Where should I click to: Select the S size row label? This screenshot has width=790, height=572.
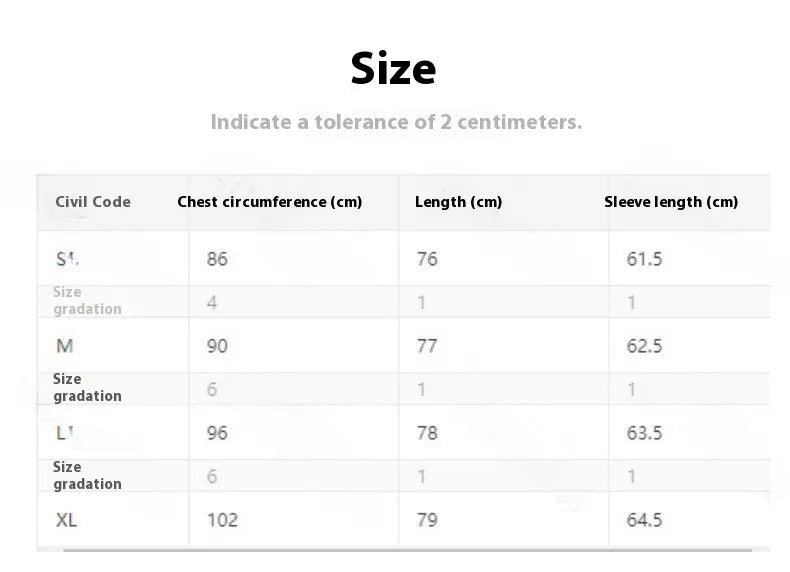click(x=66, y=259)
